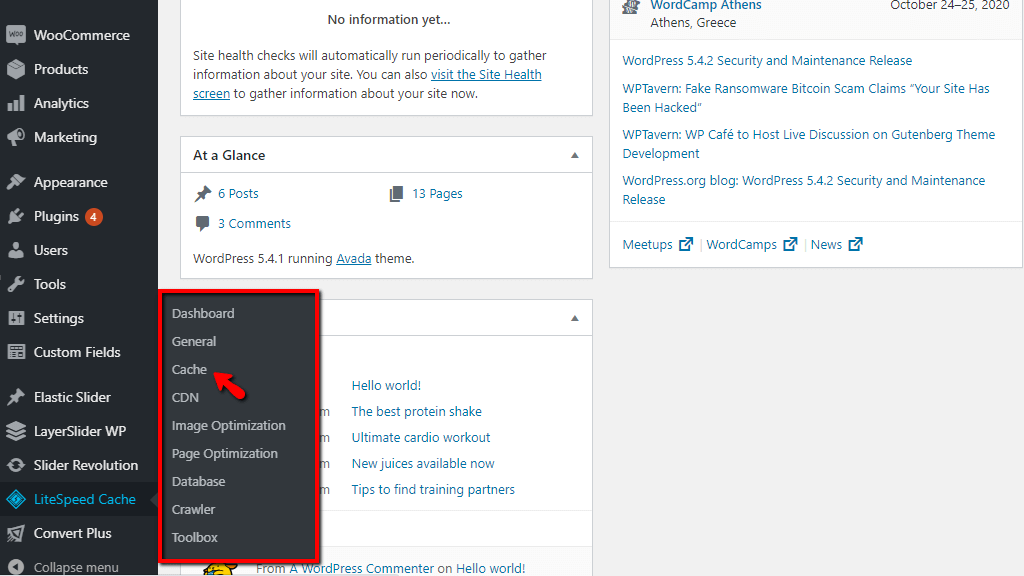Open A WordPress Commenter author link
This screenshot has width=1024, height=576.
(x=362, y=569)
